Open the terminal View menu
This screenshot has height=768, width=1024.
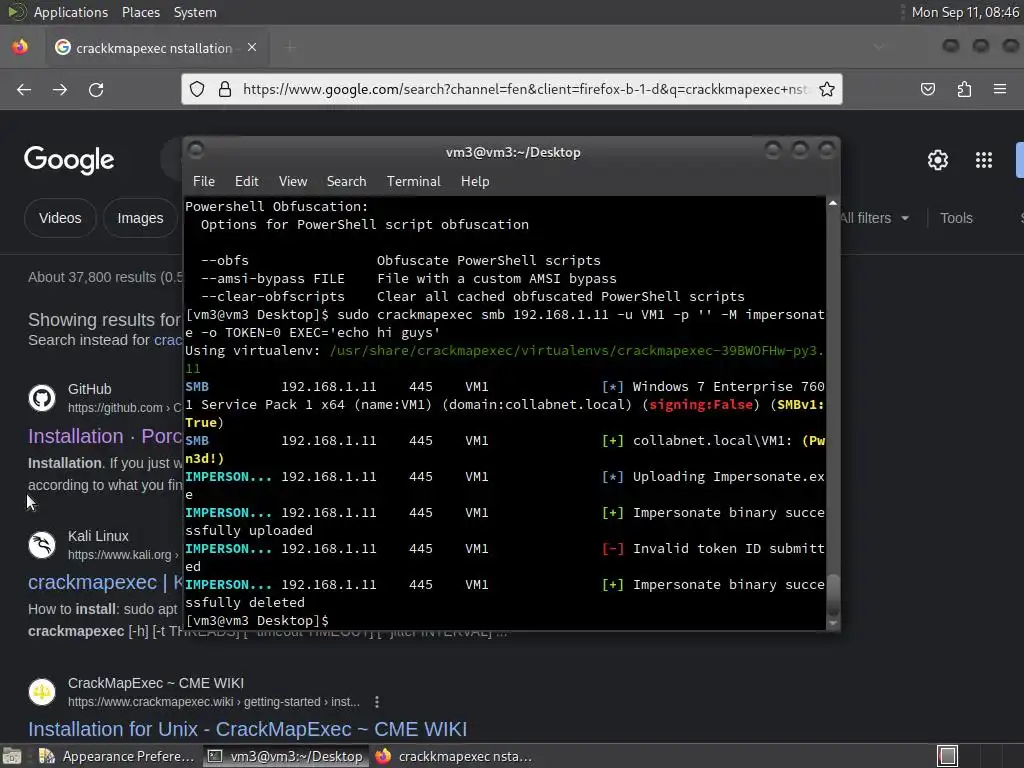pos(293,182)
